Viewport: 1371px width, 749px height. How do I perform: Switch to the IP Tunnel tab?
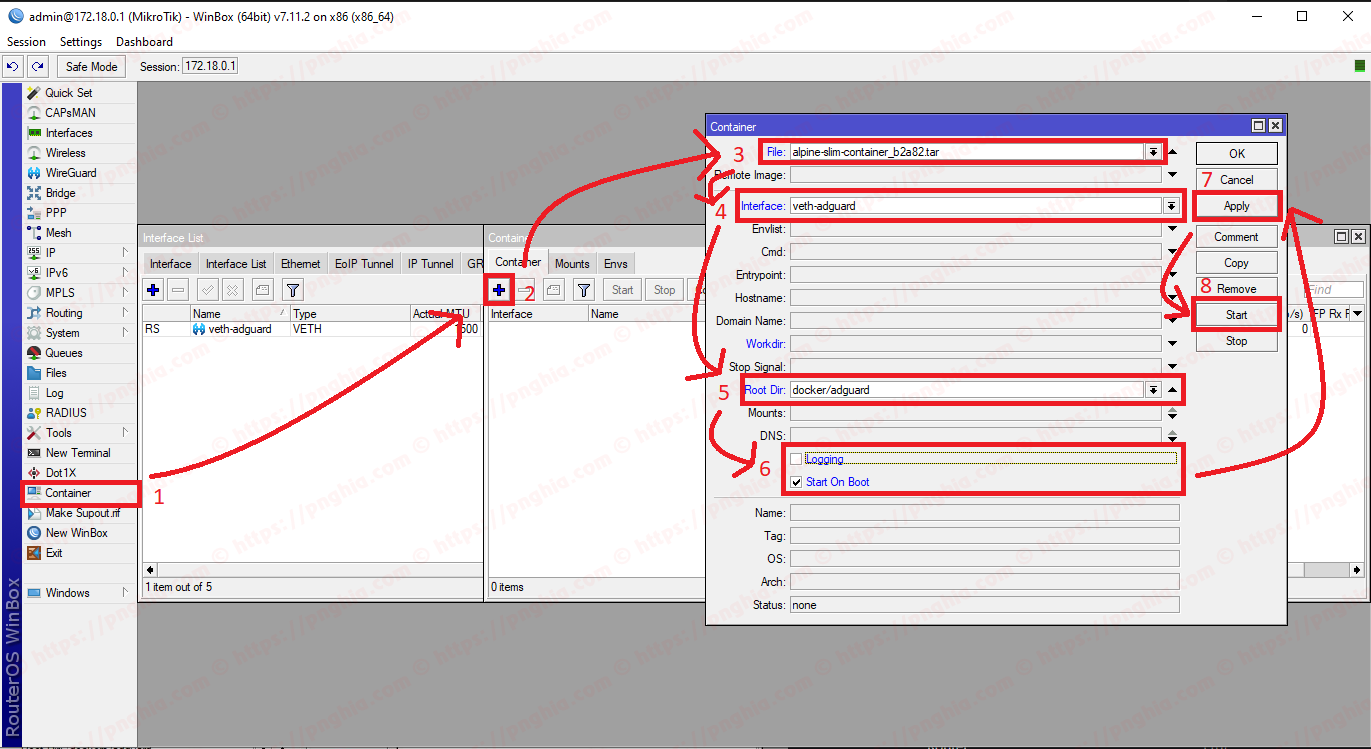(x=431, y=264)
